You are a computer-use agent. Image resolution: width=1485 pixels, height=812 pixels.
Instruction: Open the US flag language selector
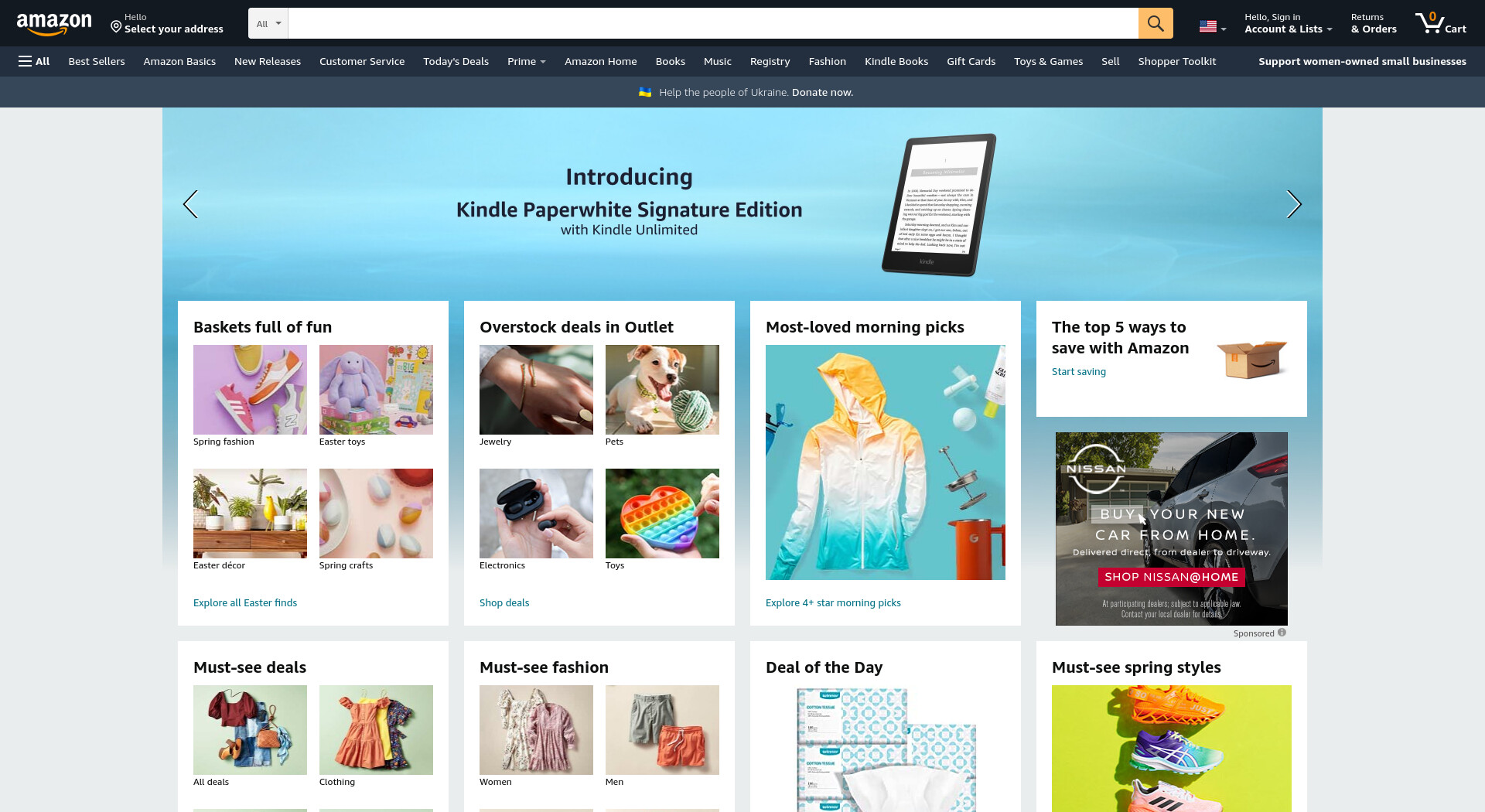pyautogui.click(x=1212, y=26)
